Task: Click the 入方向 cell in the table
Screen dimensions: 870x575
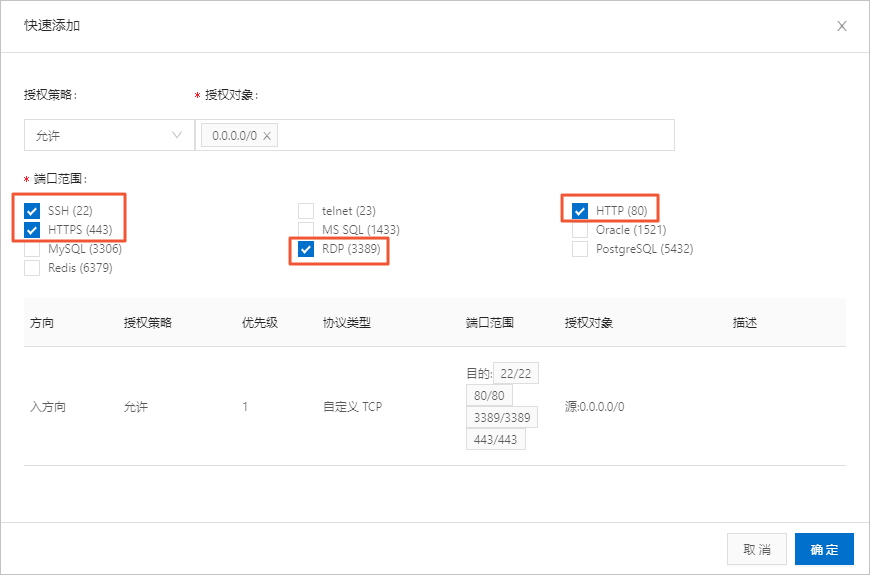Action: pyautogui.click(x=48, y=407)
